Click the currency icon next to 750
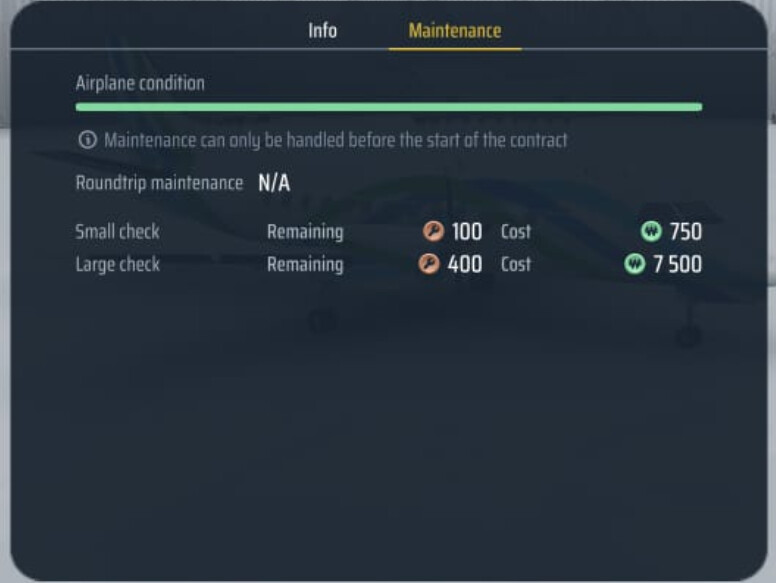 [x=651, y=232]
